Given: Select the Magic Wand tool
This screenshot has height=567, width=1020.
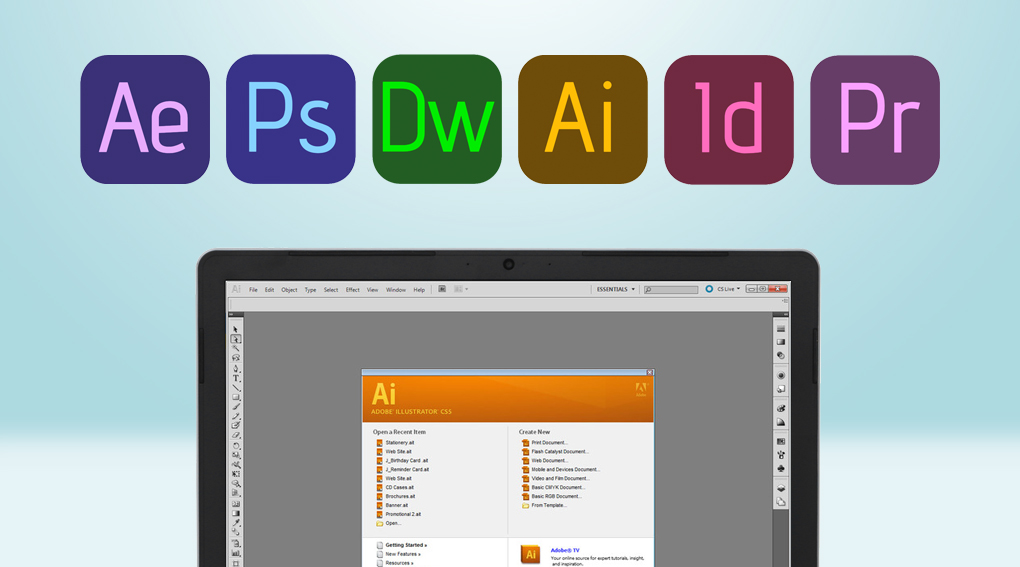Looking at the screenshot, I should point(235,348).
